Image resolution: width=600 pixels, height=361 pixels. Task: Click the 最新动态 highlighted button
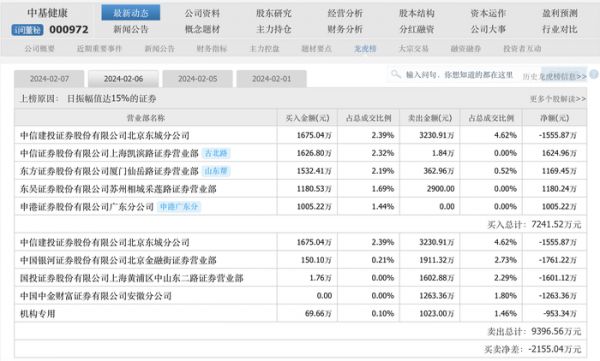(130, 13)
